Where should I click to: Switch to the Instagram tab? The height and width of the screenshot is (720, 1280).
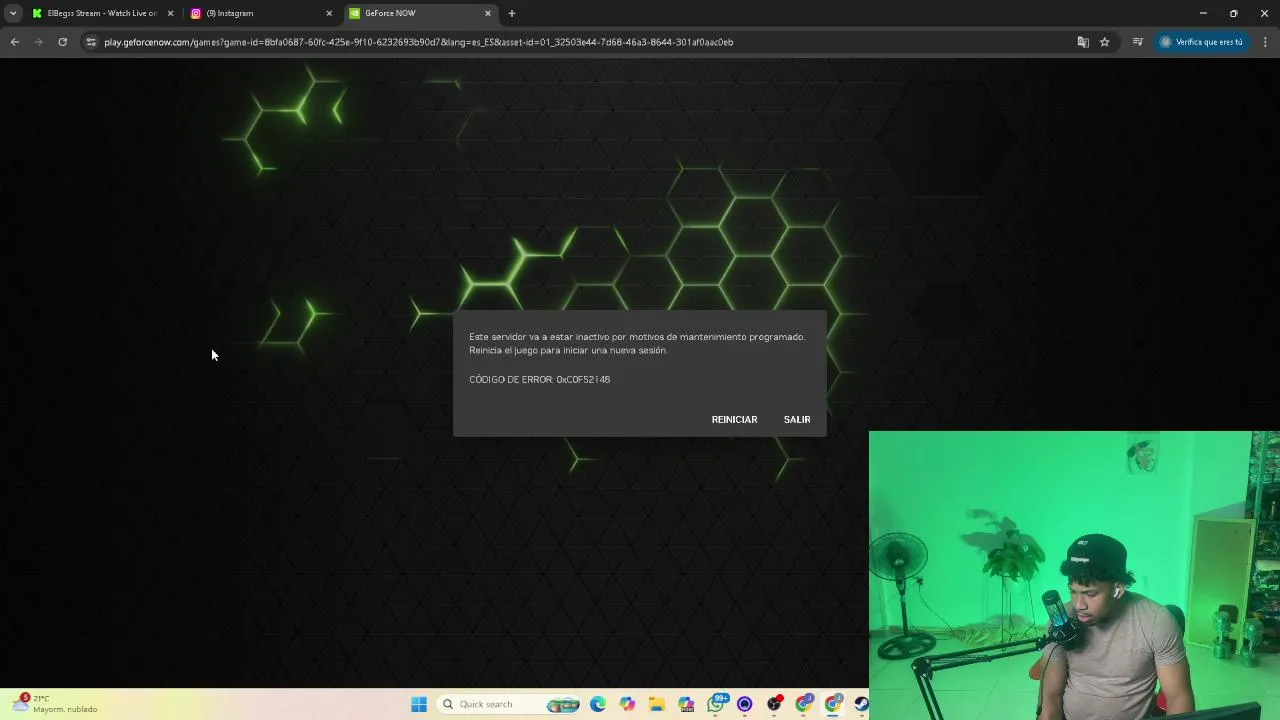pos(260,13)
